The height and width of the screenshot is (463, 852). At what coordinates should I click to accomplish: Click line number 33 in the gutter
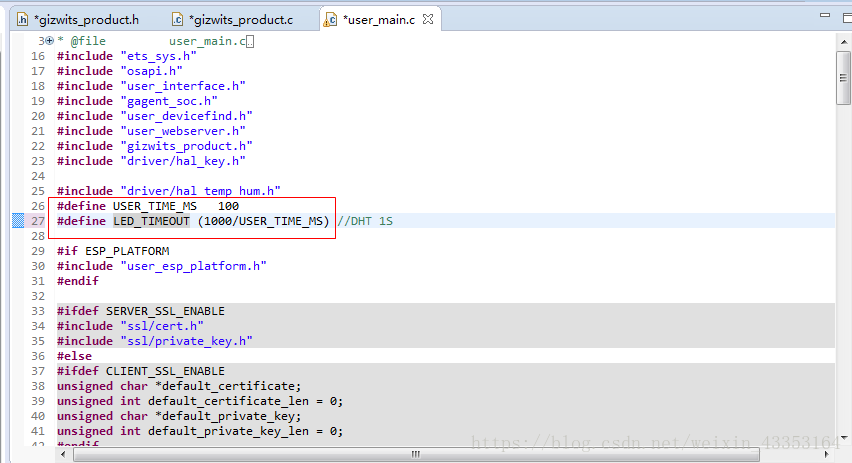tap(38, 311)
